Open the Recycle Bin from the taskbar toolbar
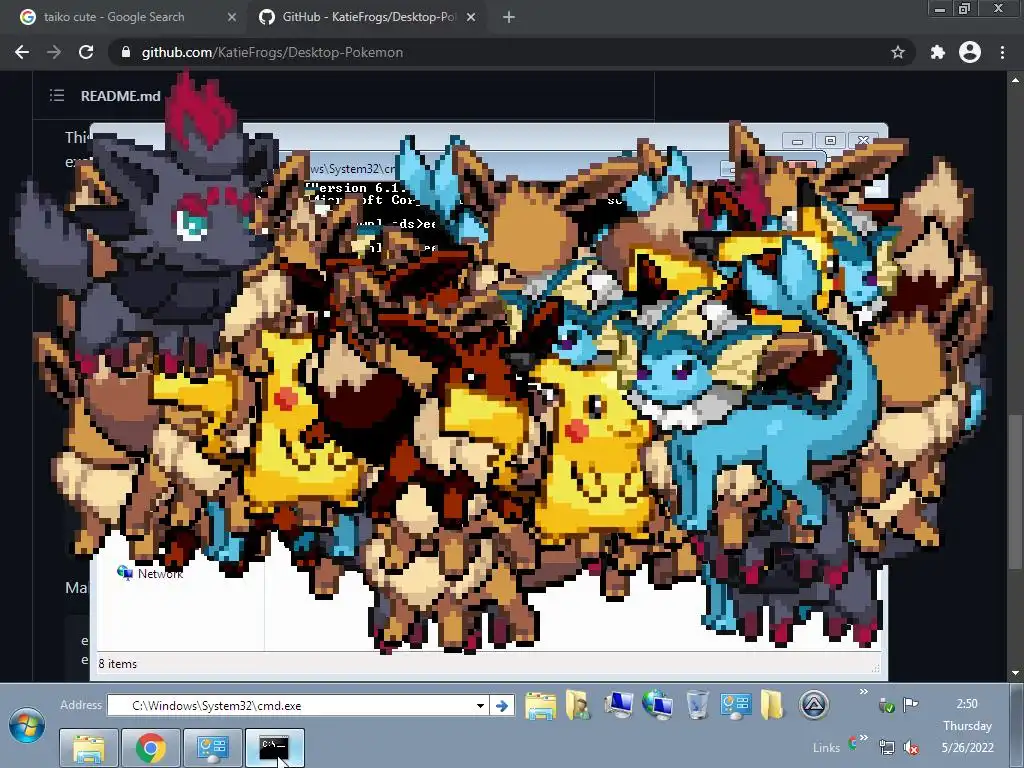 (697, 705)
